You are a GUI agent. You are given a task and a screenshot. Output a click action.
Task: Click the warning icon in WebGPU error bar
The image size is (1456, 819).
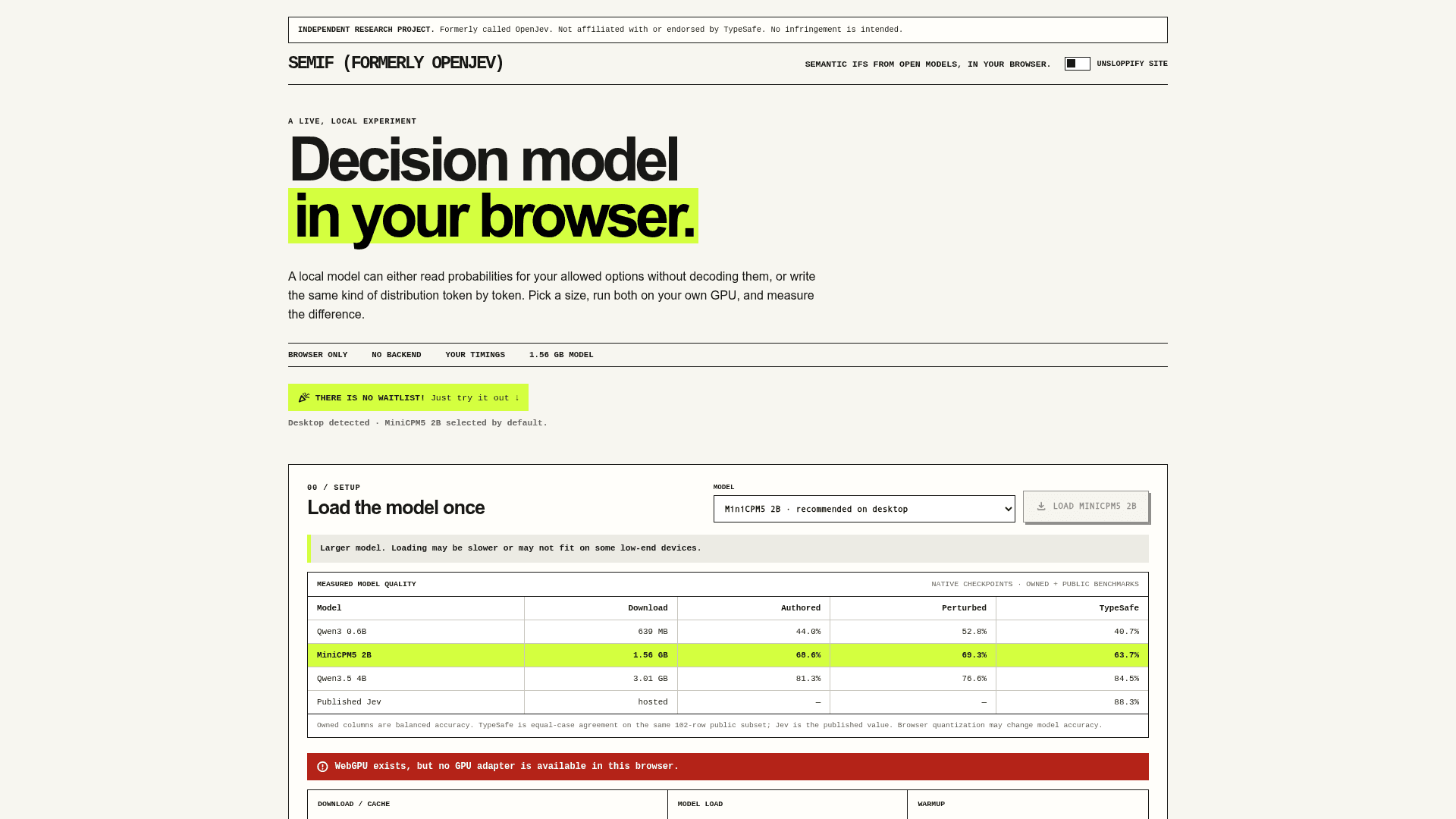[x=322, y=767]
